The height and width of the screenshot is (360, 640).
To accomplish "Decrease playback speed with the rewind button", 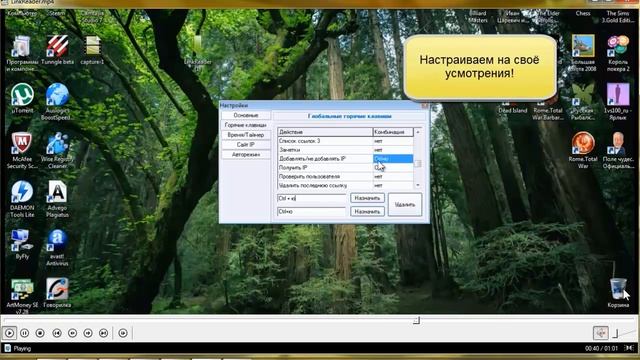I will pos(72,333).
